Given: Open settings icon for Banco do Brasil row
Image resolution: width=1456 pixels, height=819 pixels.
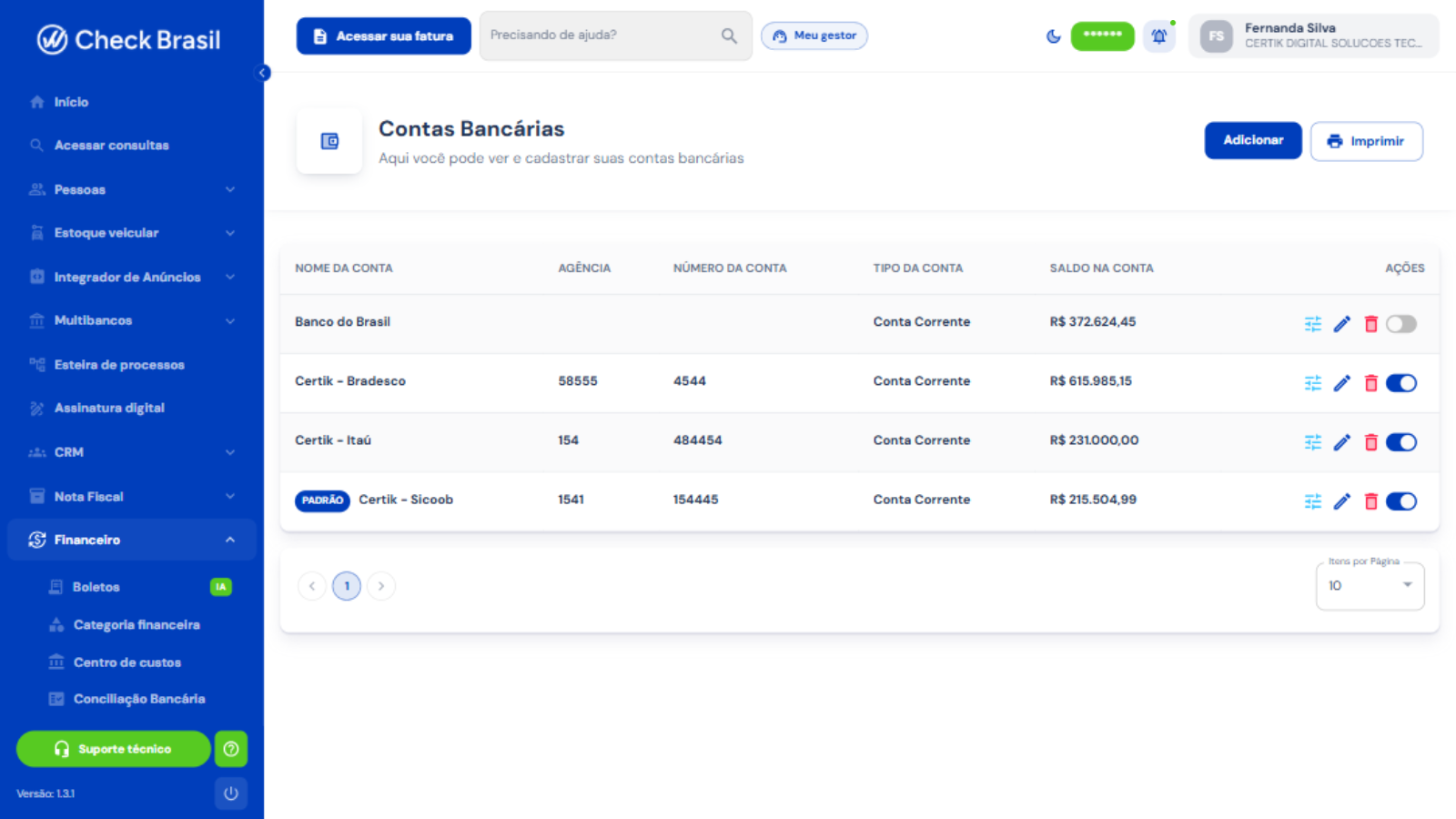Looking at the screenshot, I should point(1312,324).
